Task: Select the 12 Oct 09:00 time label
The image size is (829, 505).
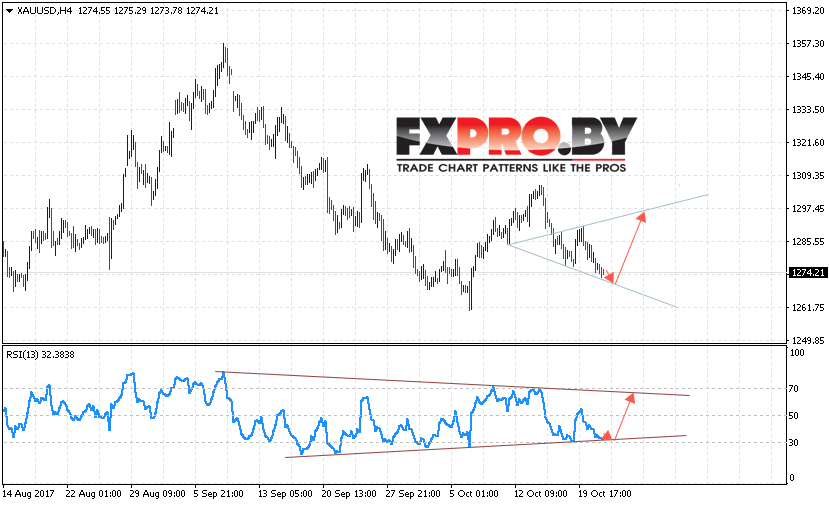Action: click(x=541, y=494)
